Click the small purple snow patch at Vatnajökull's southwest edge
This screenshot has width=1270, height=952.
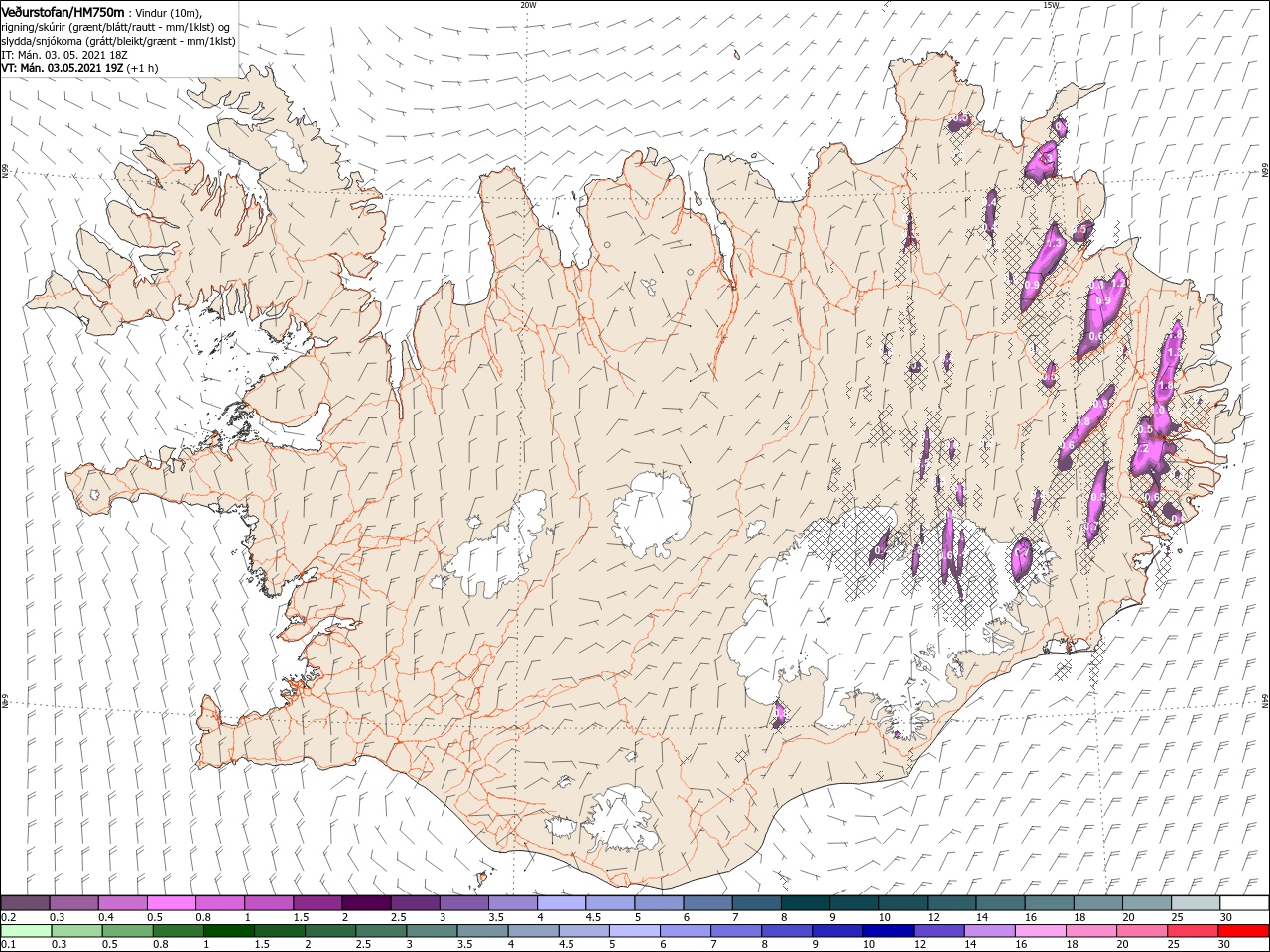(x=779, y=714)
